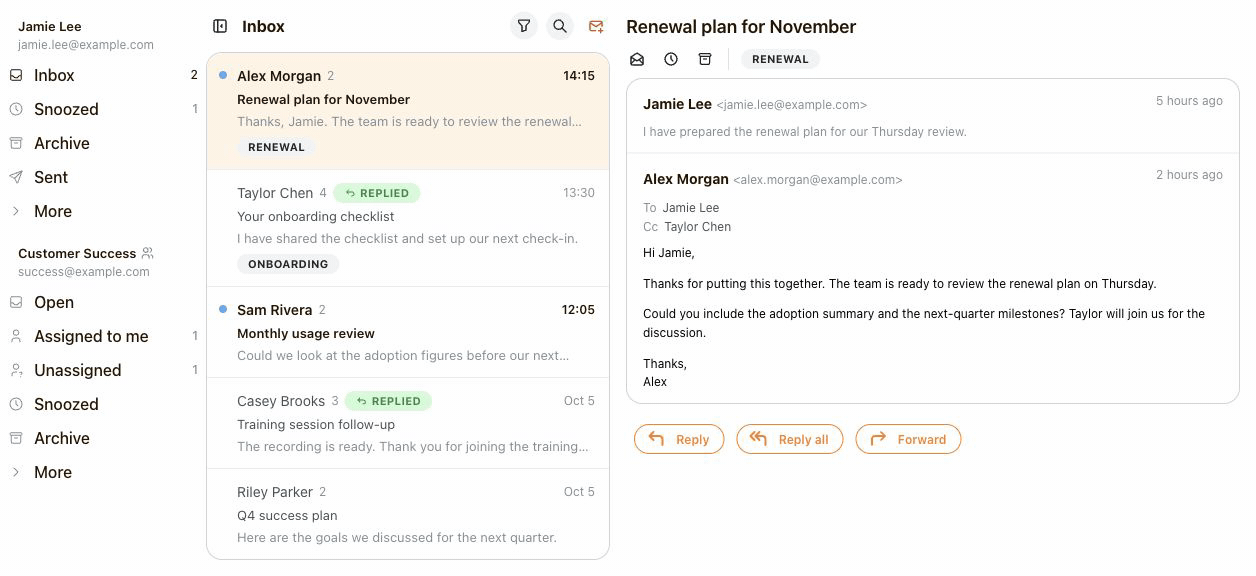Open the Sent folder
The height and width of the screenshot is (576, 1256).
tap(102, 177)
